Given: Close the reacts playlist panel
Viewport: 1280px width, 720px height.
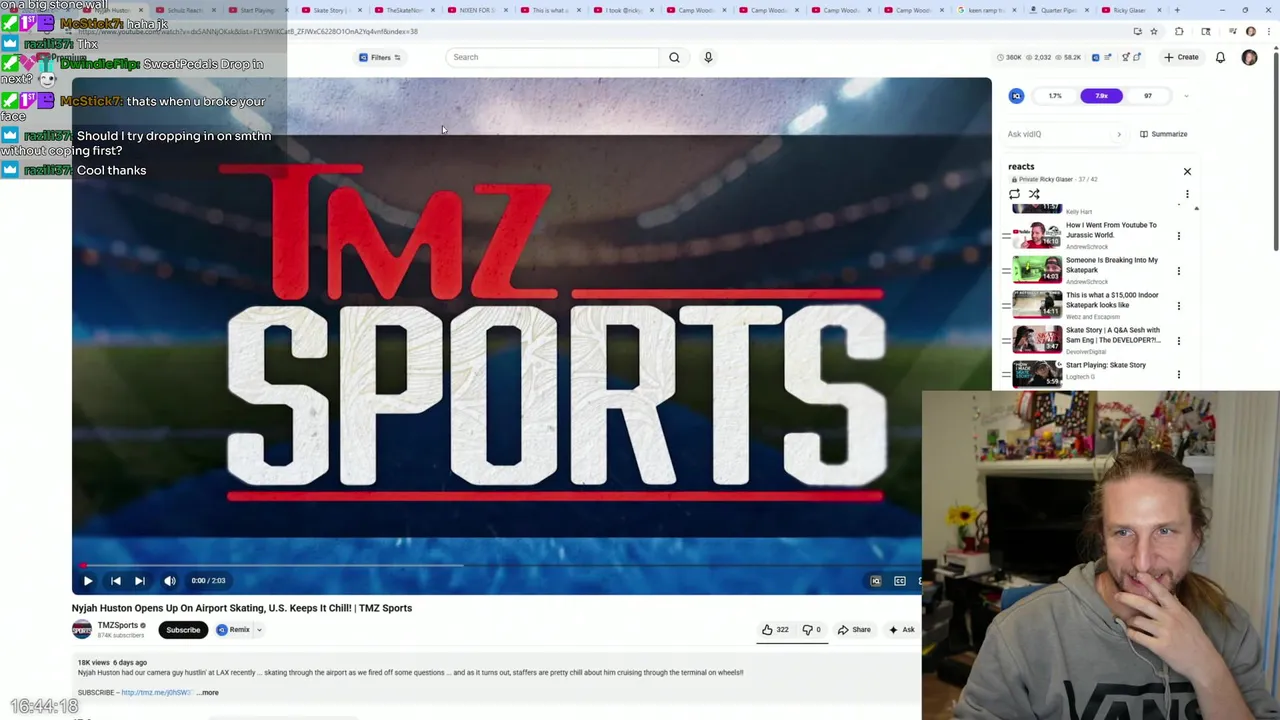Looking at the screenshot, I should [1187, 172].
